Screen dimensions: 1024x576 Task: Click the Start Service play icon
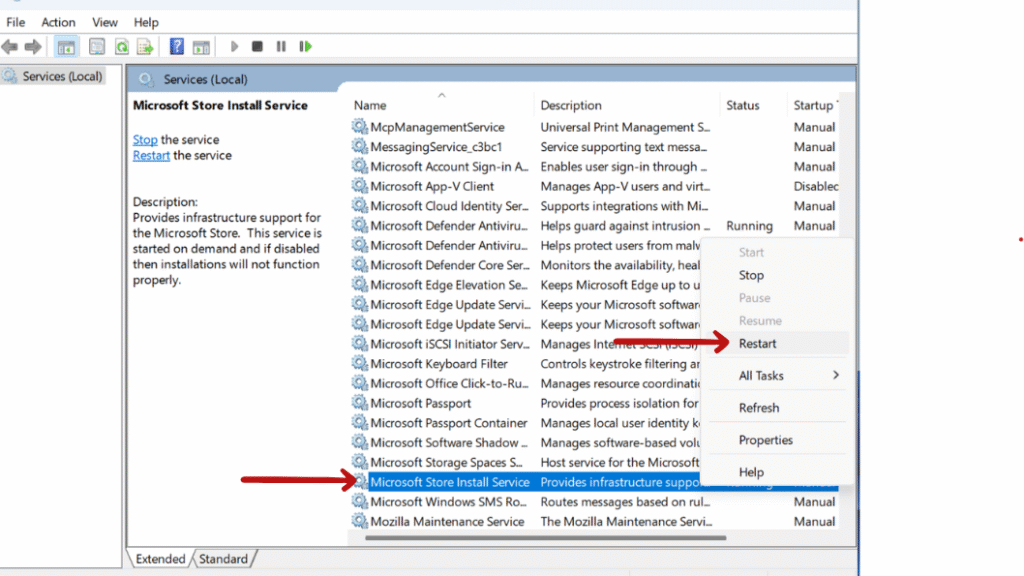pyautogui.click(x=234, y=46)
